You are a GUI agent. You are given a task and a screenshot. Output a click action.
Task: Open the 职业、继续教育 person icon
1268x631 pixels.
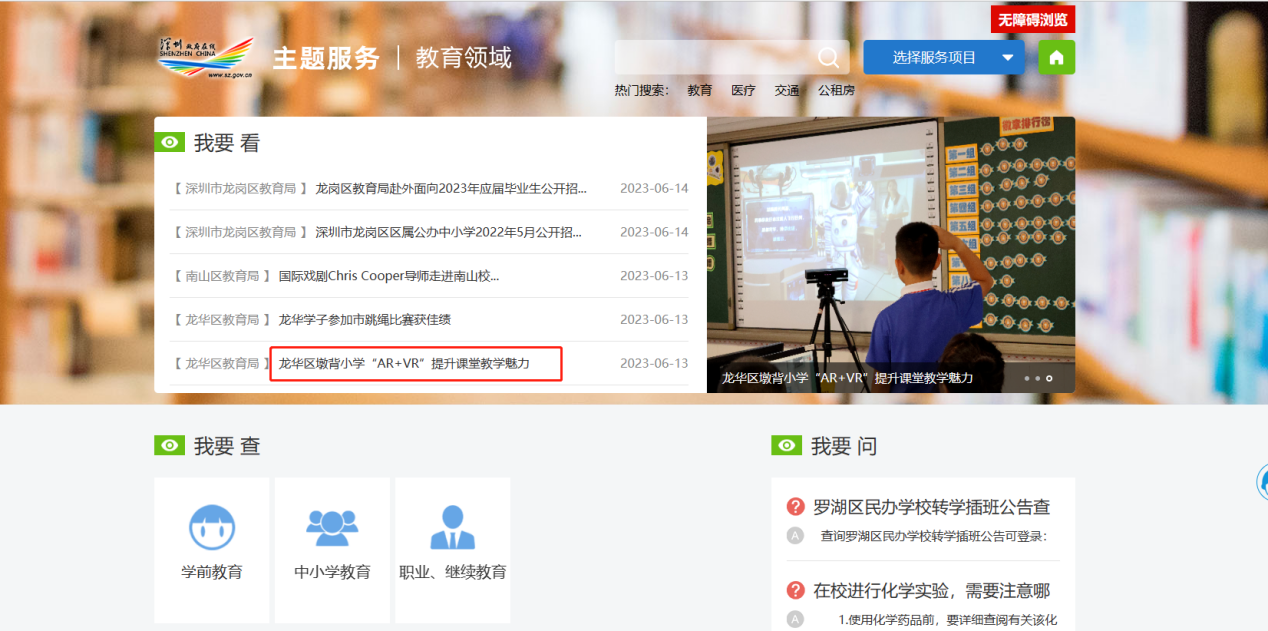(x=452, y=527)
